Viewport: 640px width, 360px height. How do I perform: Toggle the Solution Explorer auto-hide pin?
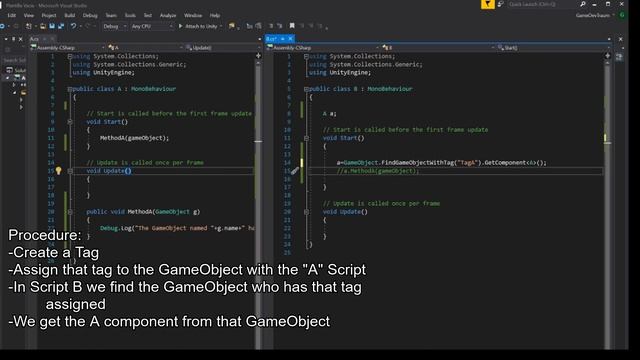tap(13, 39)
